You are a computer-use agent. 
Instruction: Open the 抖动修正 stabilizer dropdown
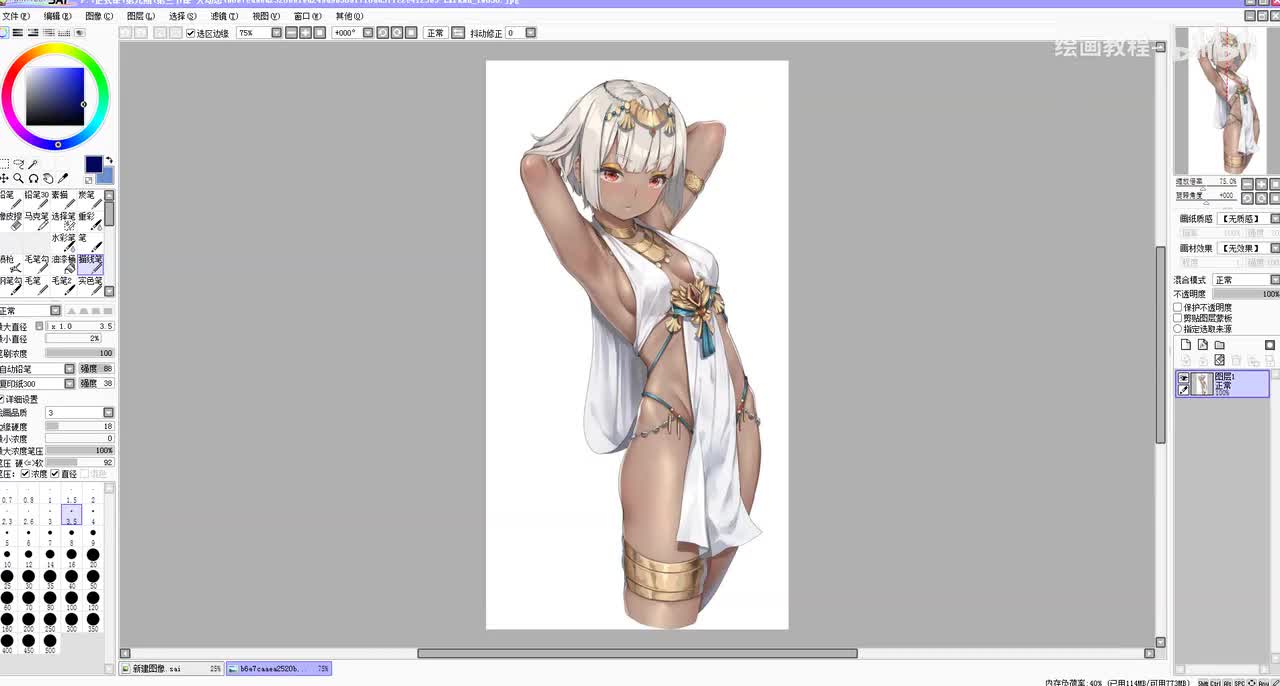tap(530, 33)
